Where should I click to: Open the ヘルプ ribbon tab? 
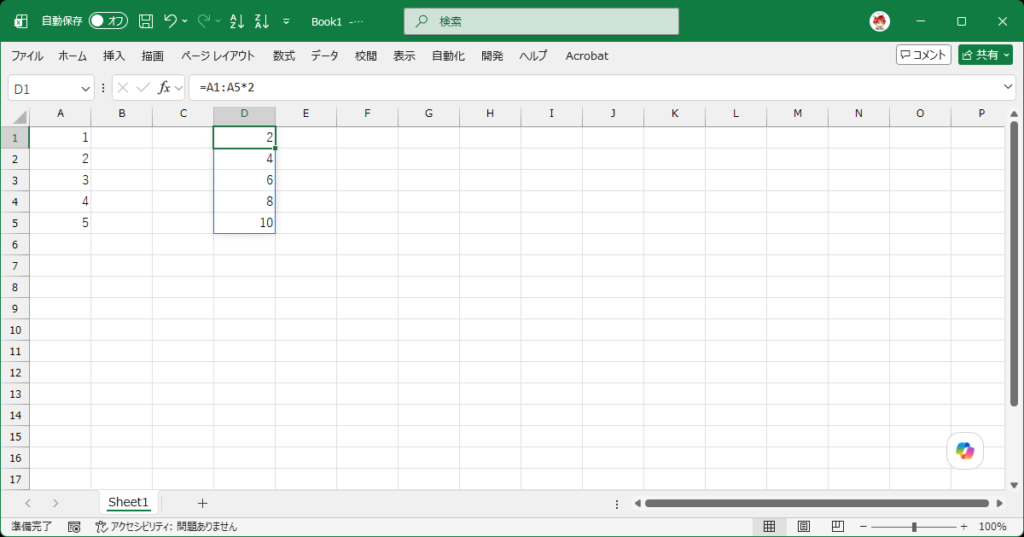click(x=533, y=56)
